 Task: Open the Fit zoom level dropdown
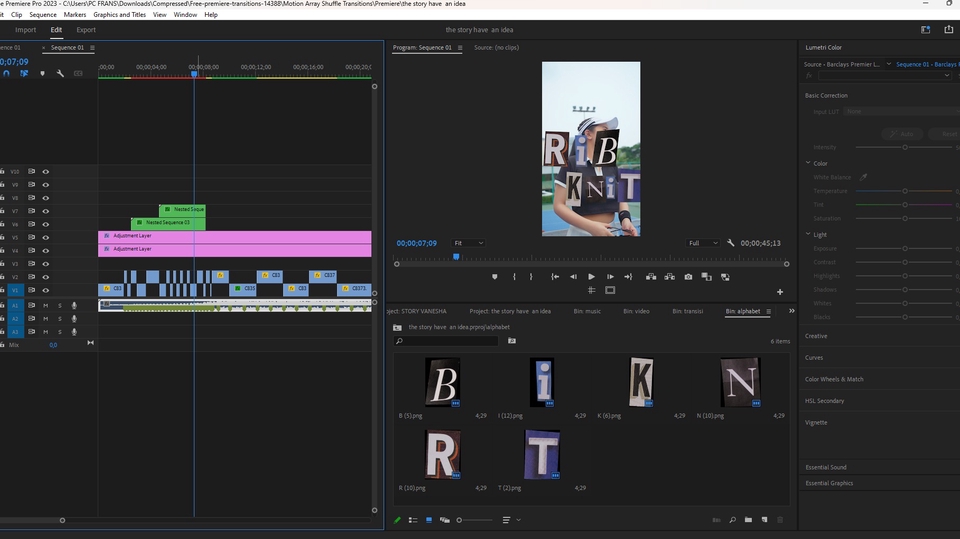click(468, 243)
